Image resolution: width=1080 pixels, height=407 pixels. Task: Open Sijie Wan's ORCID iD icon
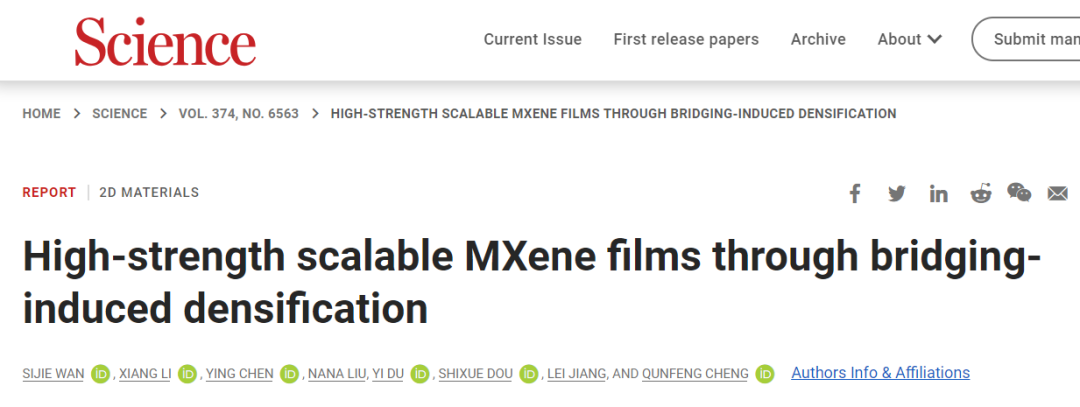[x=101, y=374]
